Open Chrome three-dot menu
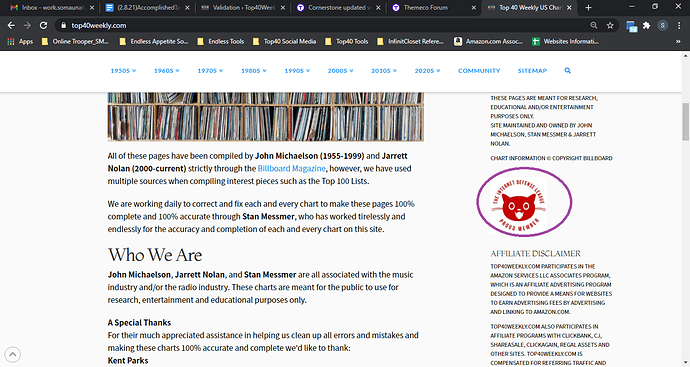 point(679,26)
